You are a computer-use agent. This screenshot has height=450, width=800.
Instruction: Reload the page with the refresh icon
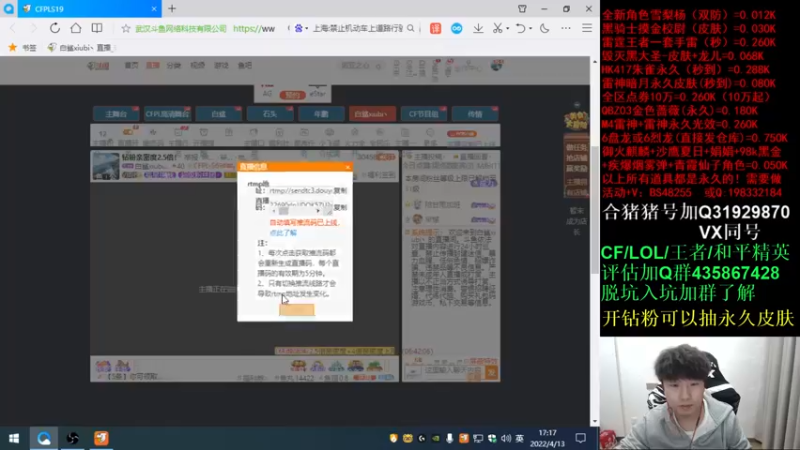55,28
